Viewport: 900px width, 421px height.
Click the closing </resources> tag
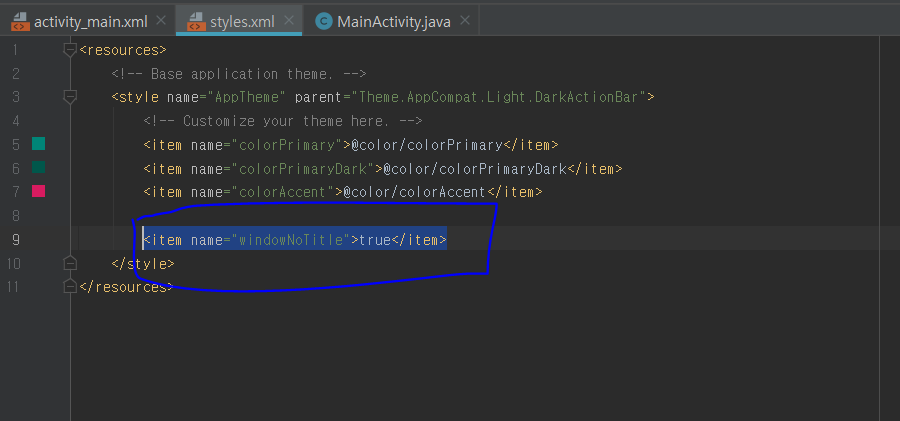(x=126, y=287)
